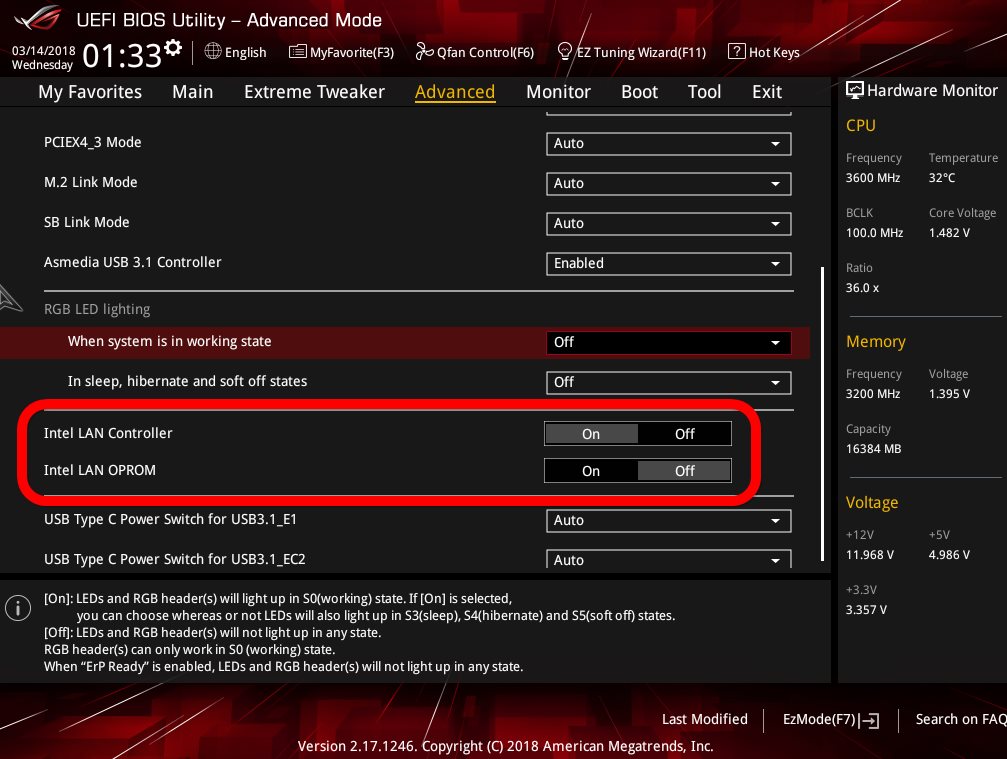Switch to the Main tab
Screen dimensions: 1007x759
193,92
